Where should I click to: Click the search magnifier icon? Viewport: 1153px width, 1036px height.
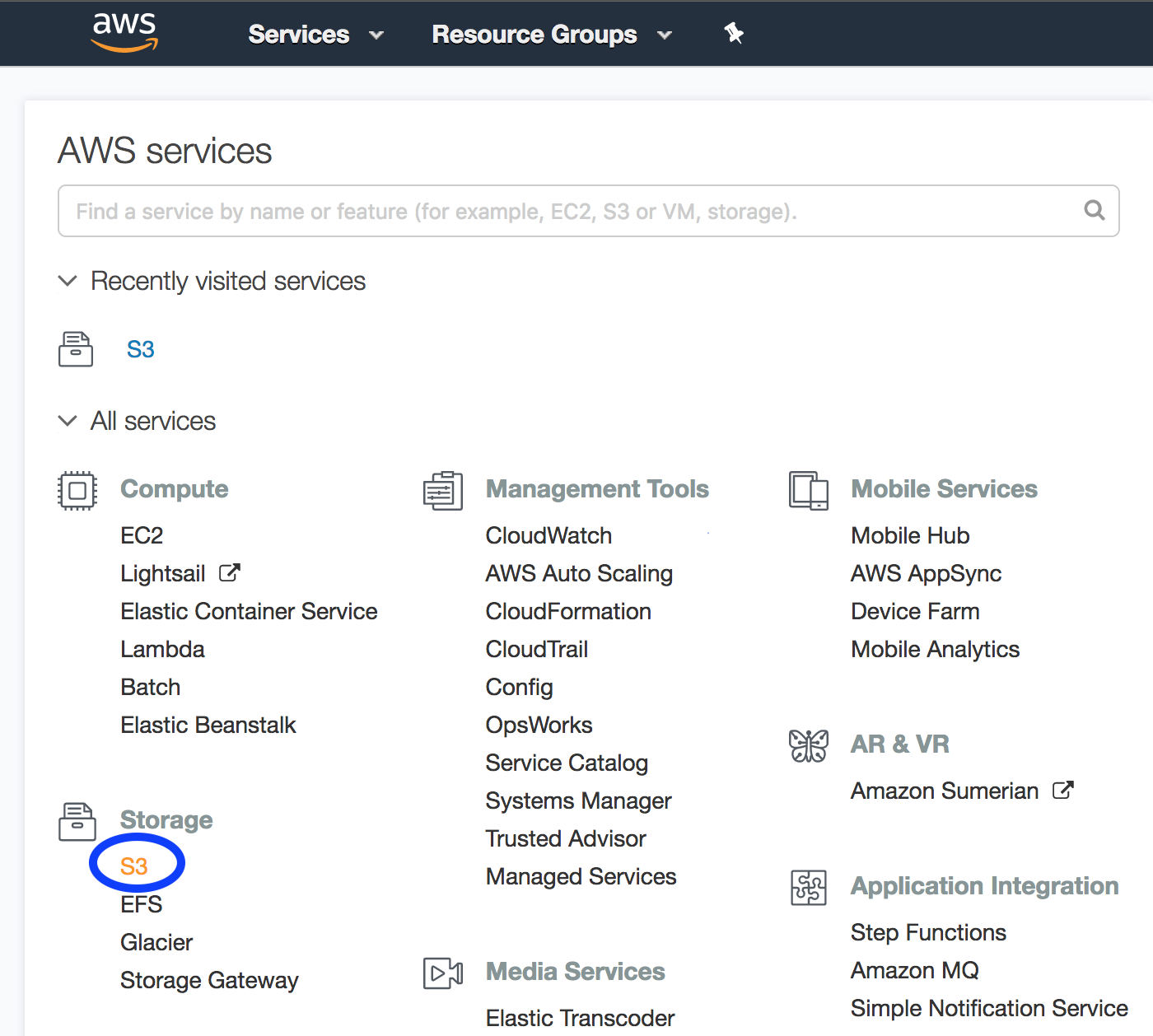tap(1094, 211)
